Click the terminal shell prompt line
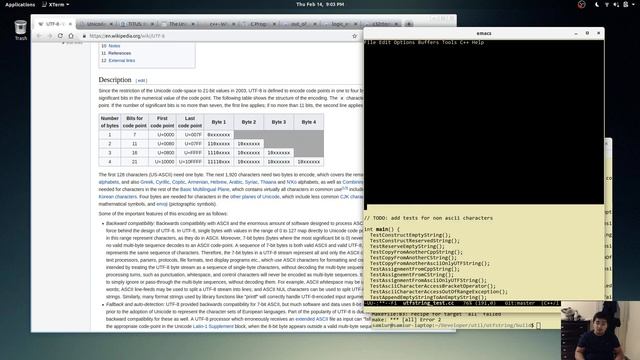The width and height of the screenshot is (640, 360). tap(456, 325)
